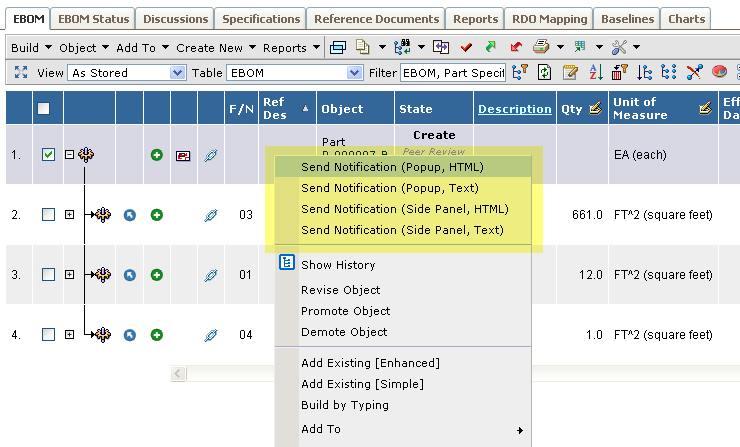Click the chain link icon in row 3
The width and height of the screenshot is (740, 447).
click(210, 275)
